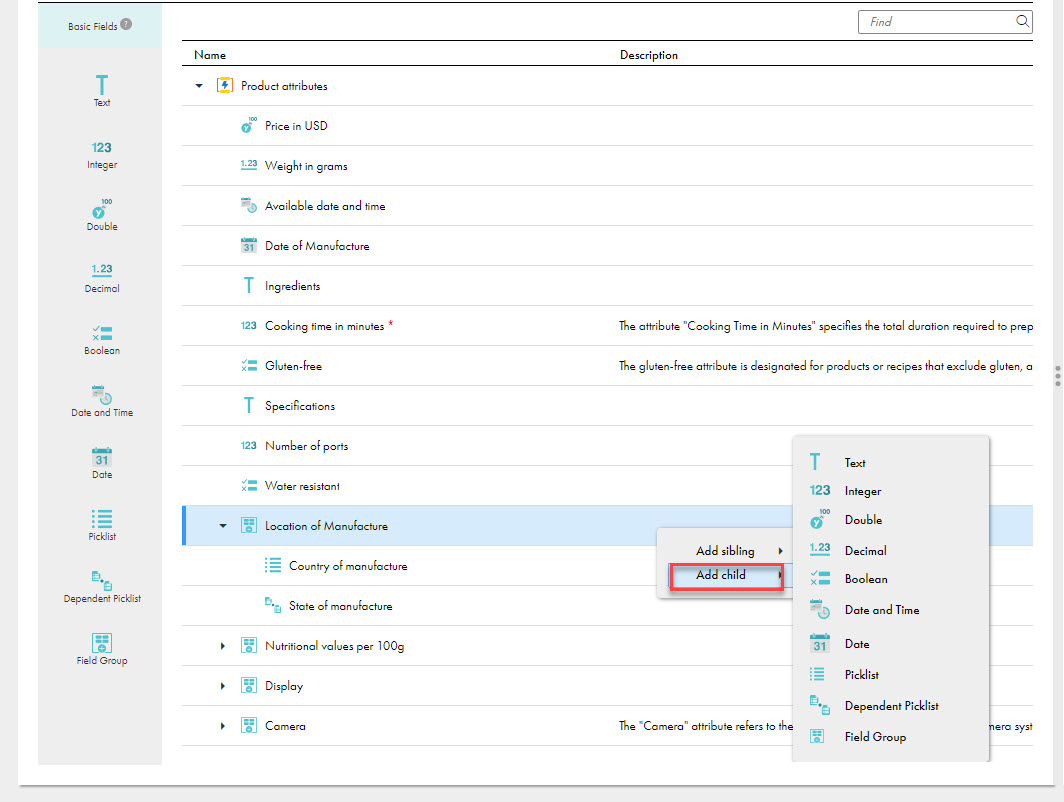Image resolution: width=1064 pixels, height=802 pixels.
Task: Click the calendar icon beside Date of Manufacture
Action: coord(248,245)
